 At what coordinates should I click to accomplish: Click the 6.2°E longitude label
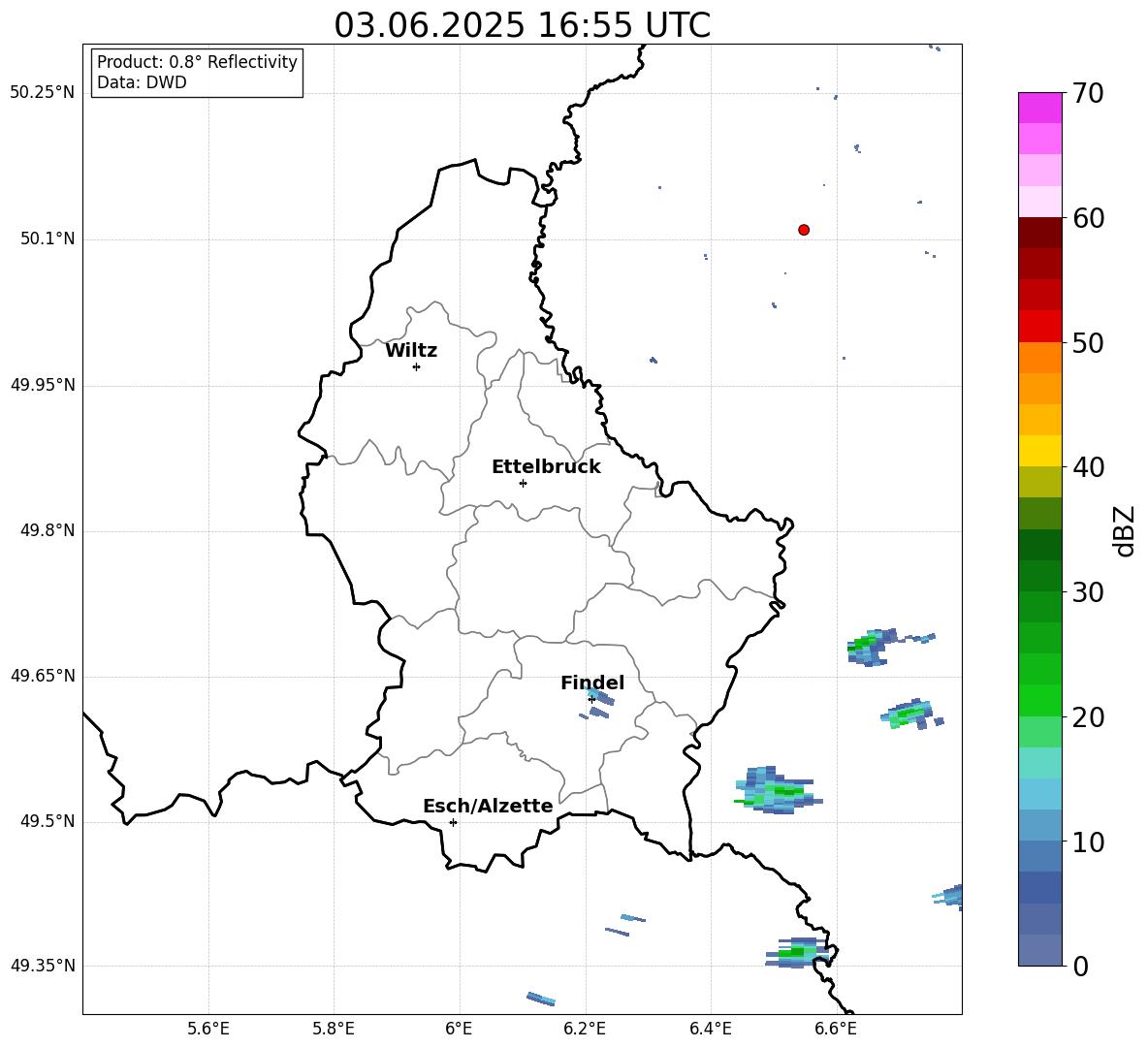pyautogui.click(x=585, y=1029)
